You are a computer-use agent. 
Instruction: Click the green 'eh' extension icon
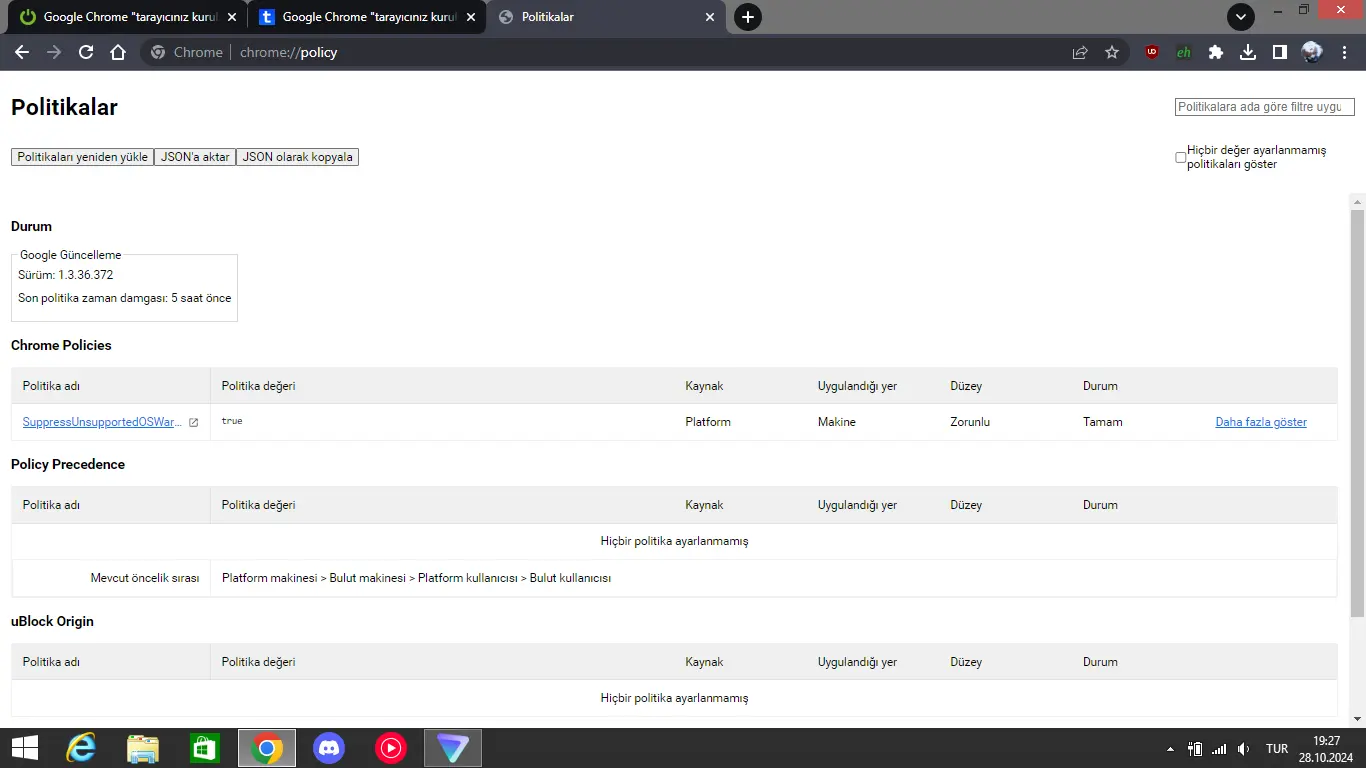click(x=1184, y=52)
